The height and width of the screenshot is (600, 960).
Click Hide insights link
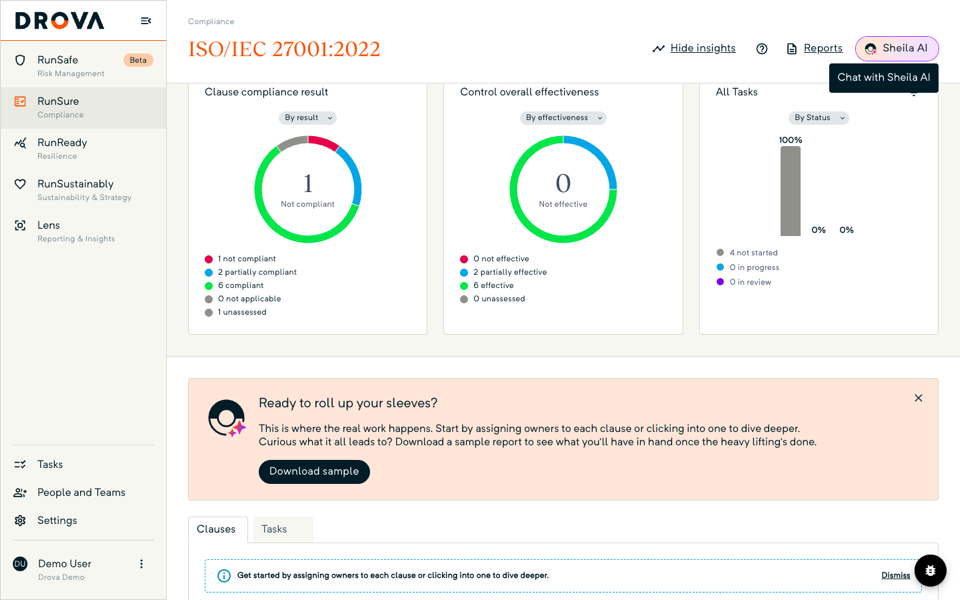click(703, 48)
